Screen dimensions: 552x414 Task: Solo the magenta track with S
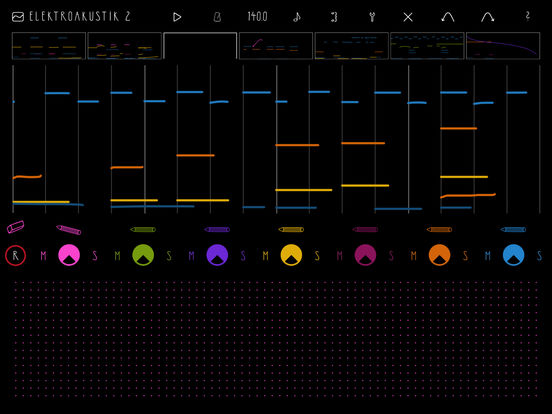tap(391, 256)
